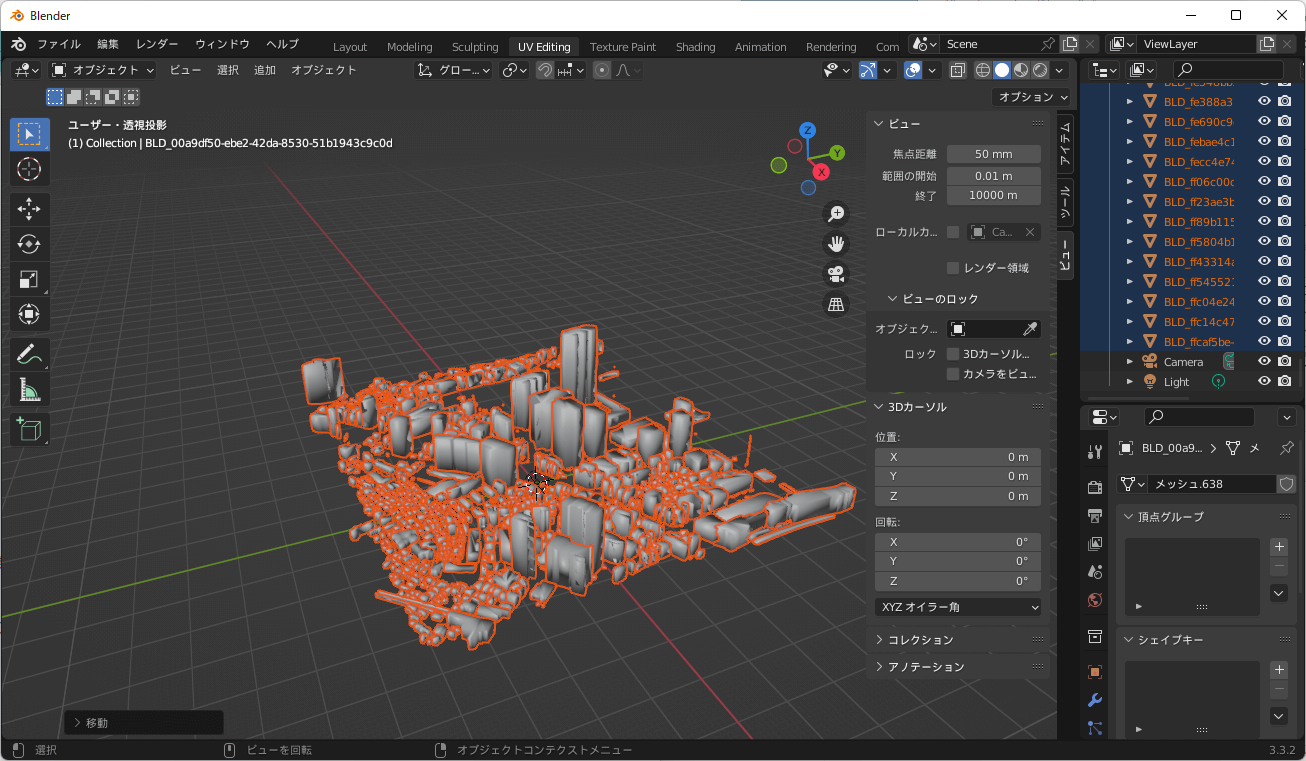Add a shape key with plus button
The image size is (1306, 761).
click(1278, 670)
